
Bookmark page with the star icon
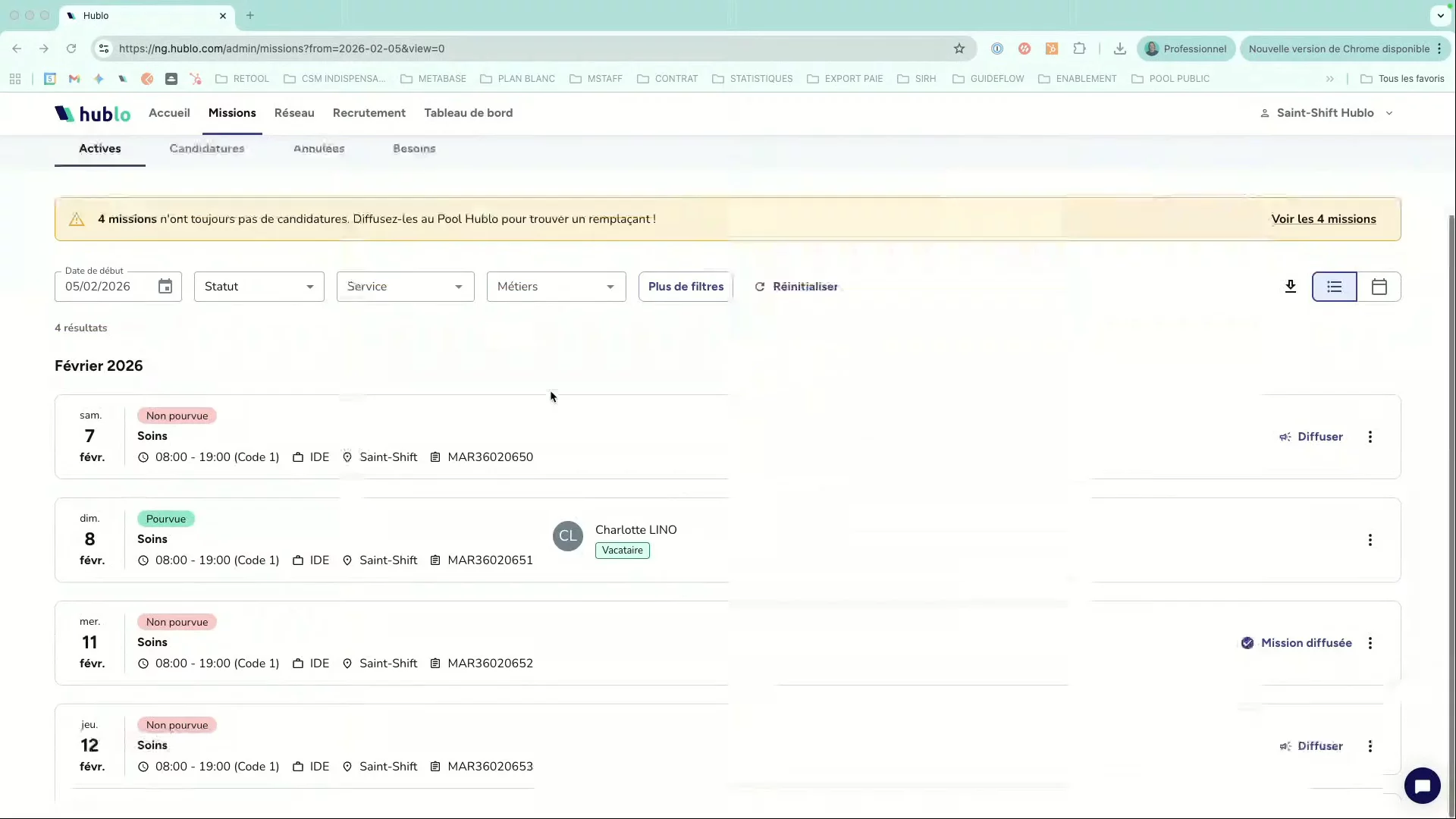(x=959, y=49)
